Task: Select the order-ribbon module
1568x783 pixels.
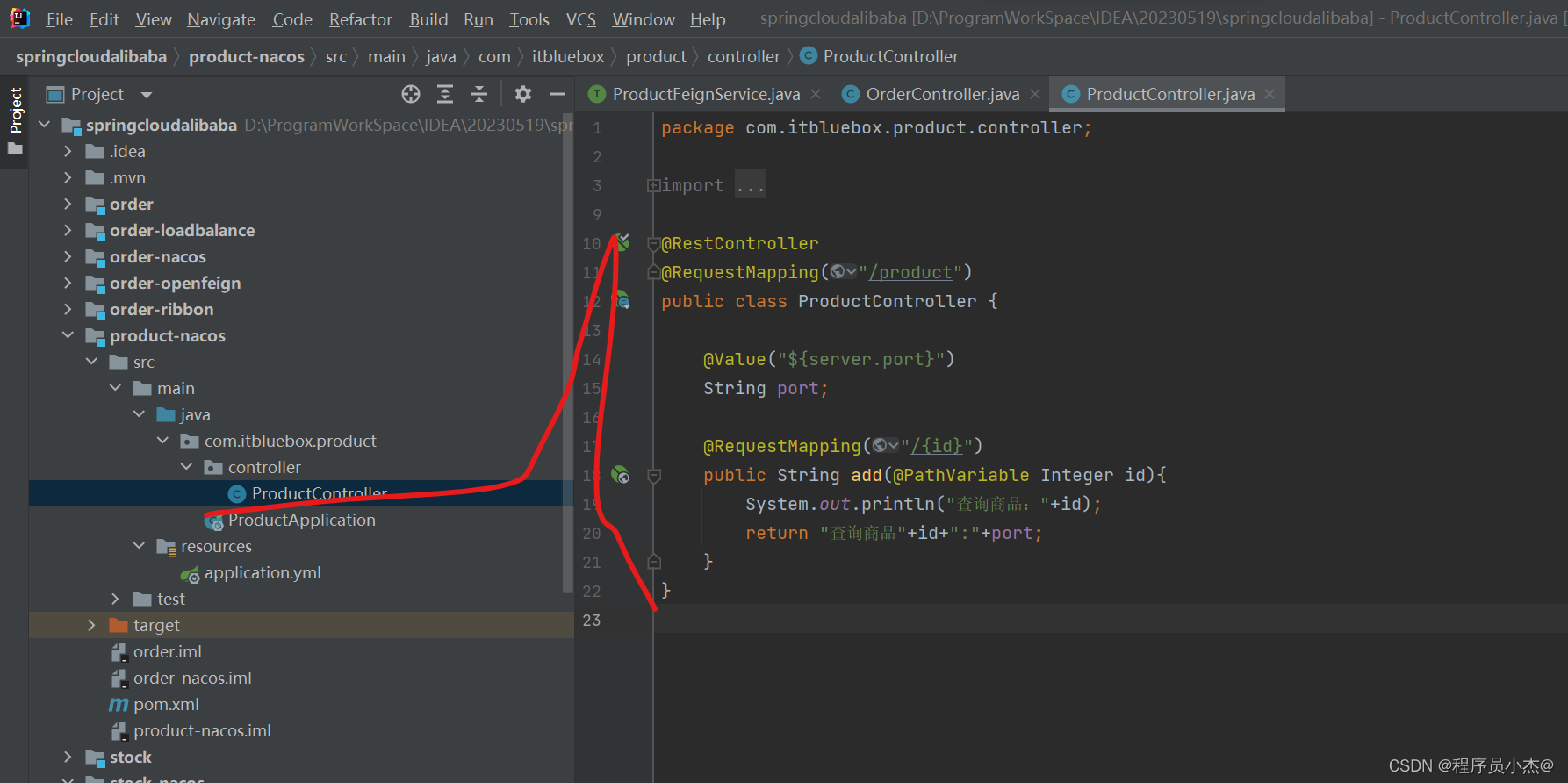Action: [x=161, y=309]
